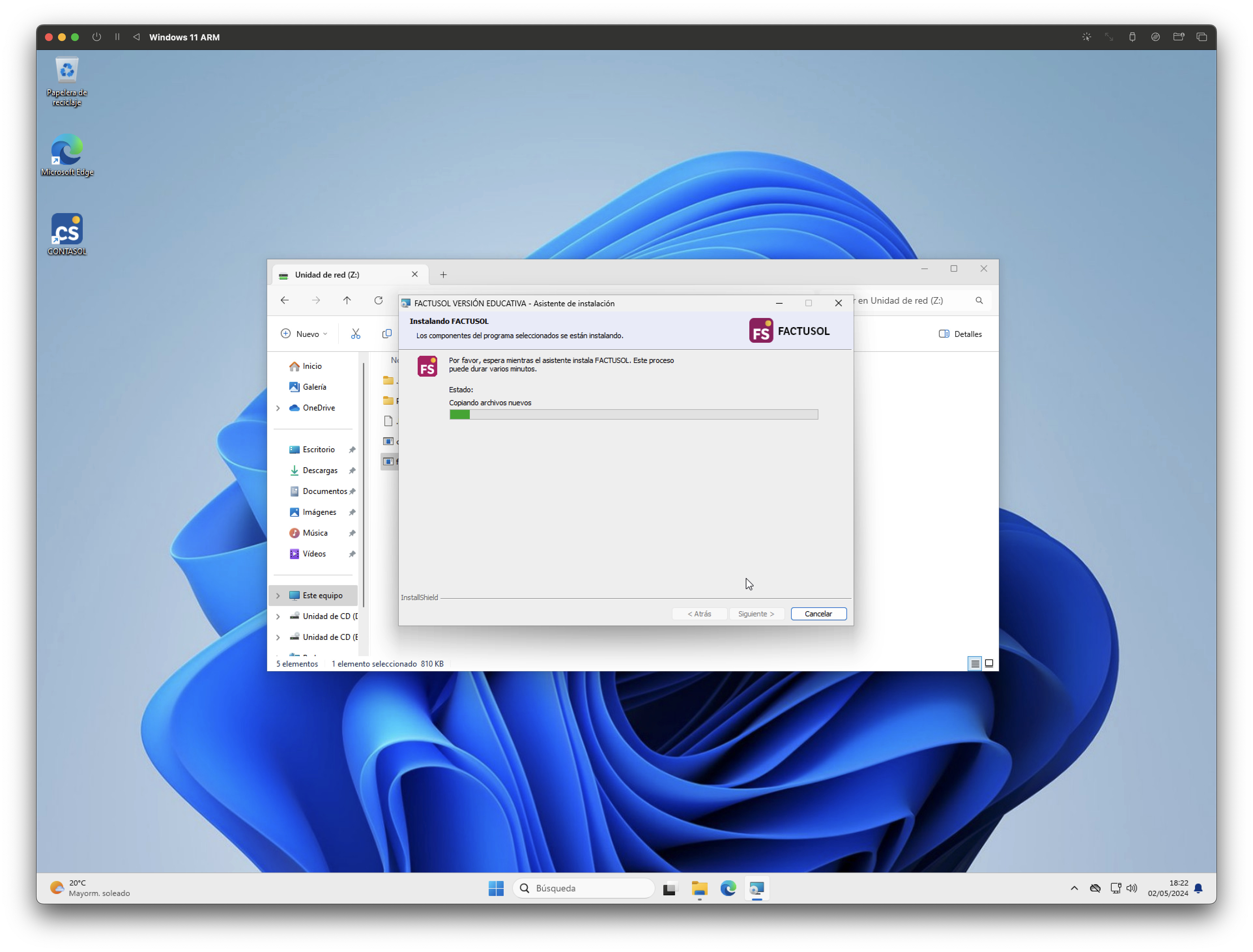1253x952 pixels.
Task: Click the installer icon in taskbar
Action: [757, 888]
